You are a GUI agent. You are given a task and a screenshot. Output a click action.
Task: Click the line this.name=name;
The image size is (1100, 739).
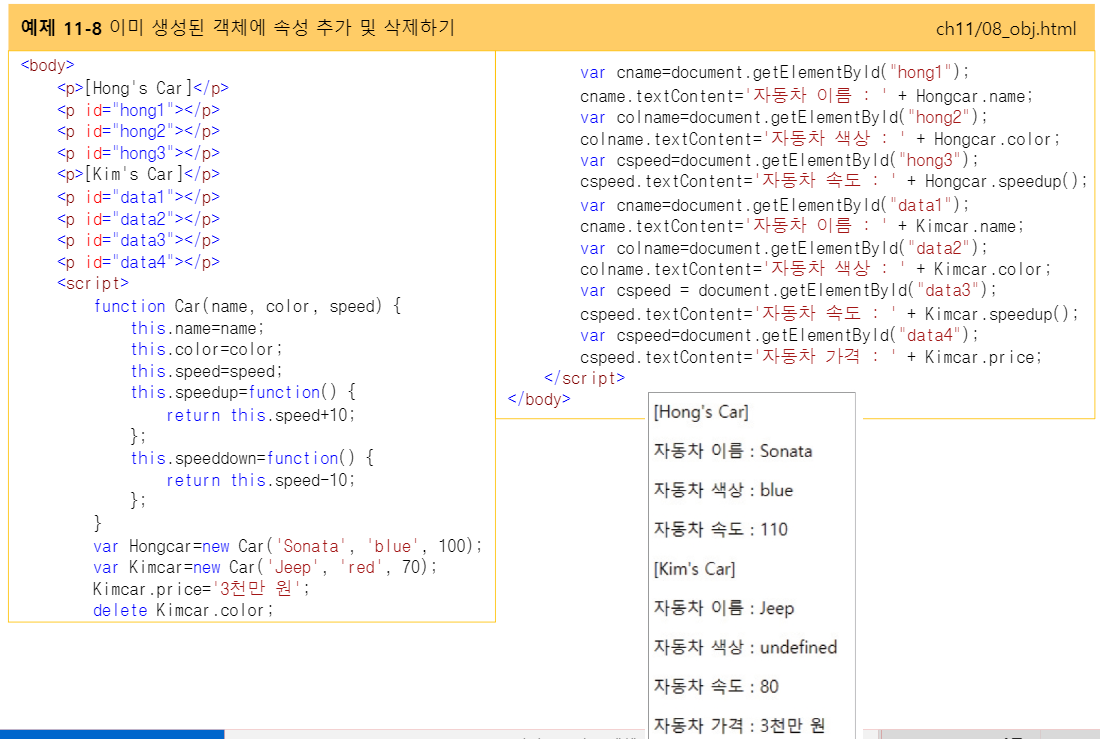click(x=197, y=328)
